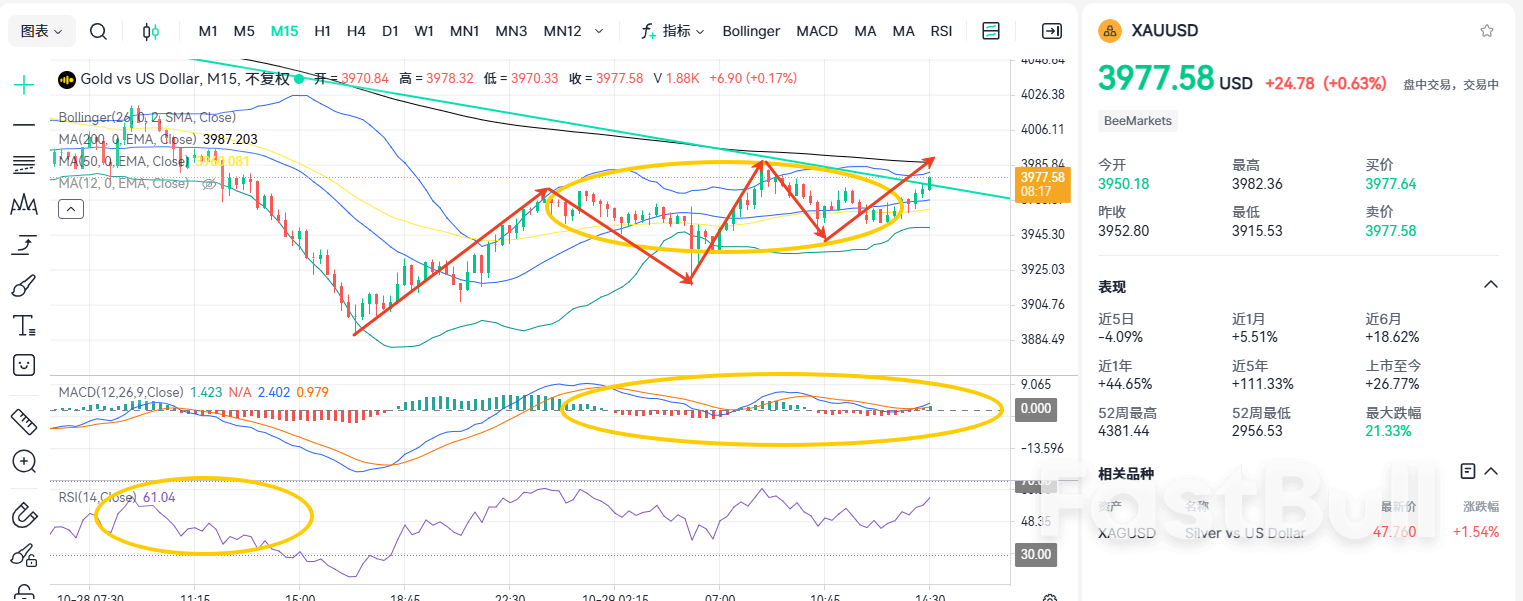Open the candlestick chart style selector

(x=151, y=31)
